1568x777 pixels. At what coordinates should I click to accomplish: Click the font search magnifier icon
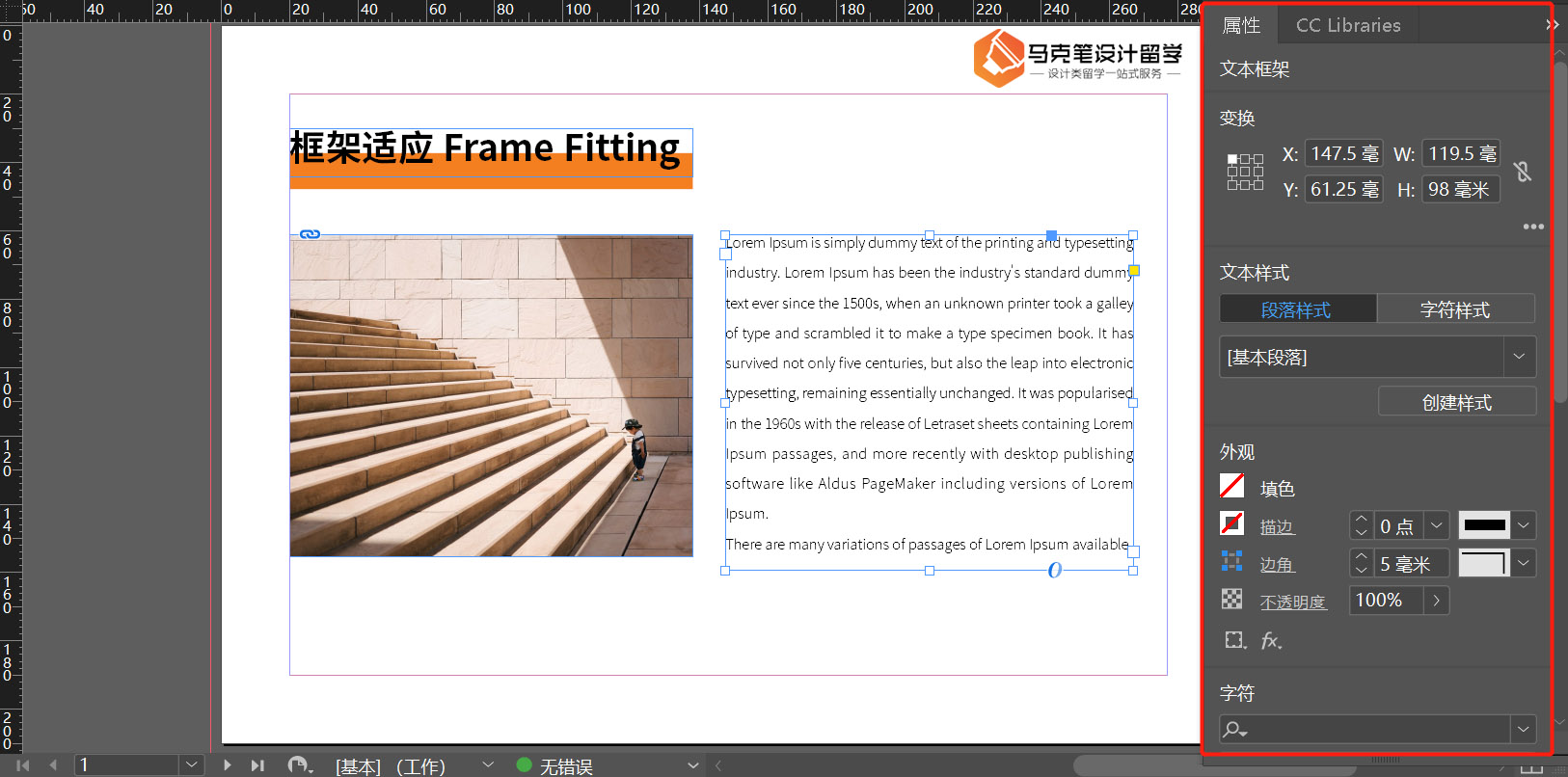(x=1234, y=730)
